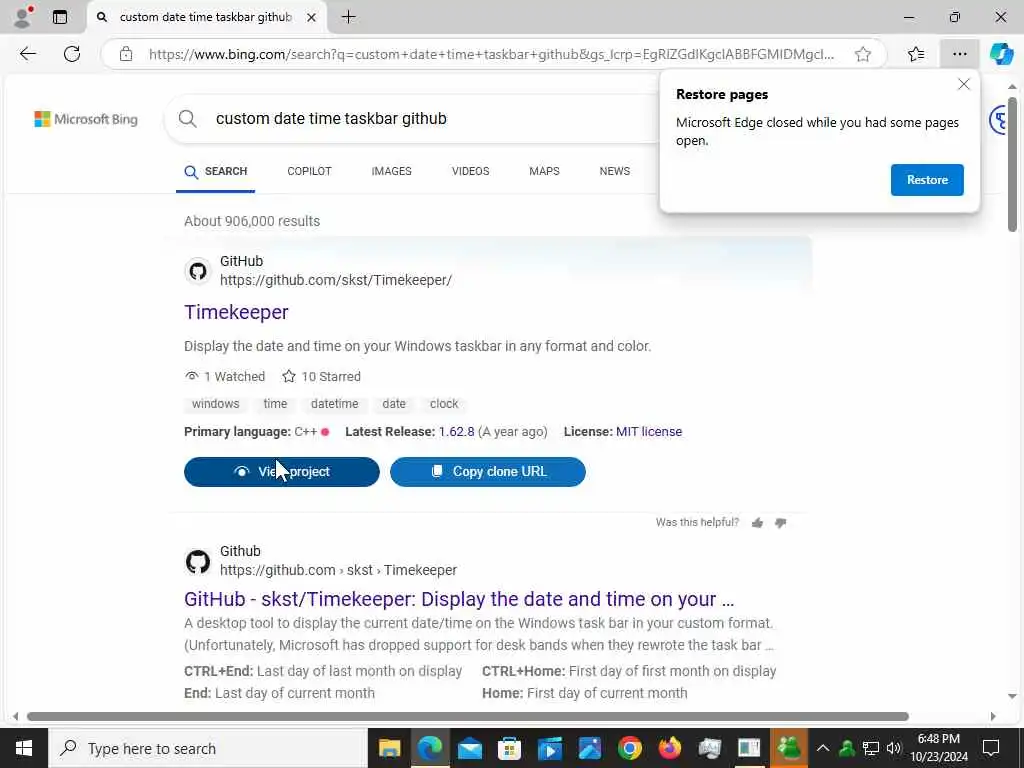Screen dimensions: 1024x768
Task: Add this page to favorites star
Action: coord(863,54)
